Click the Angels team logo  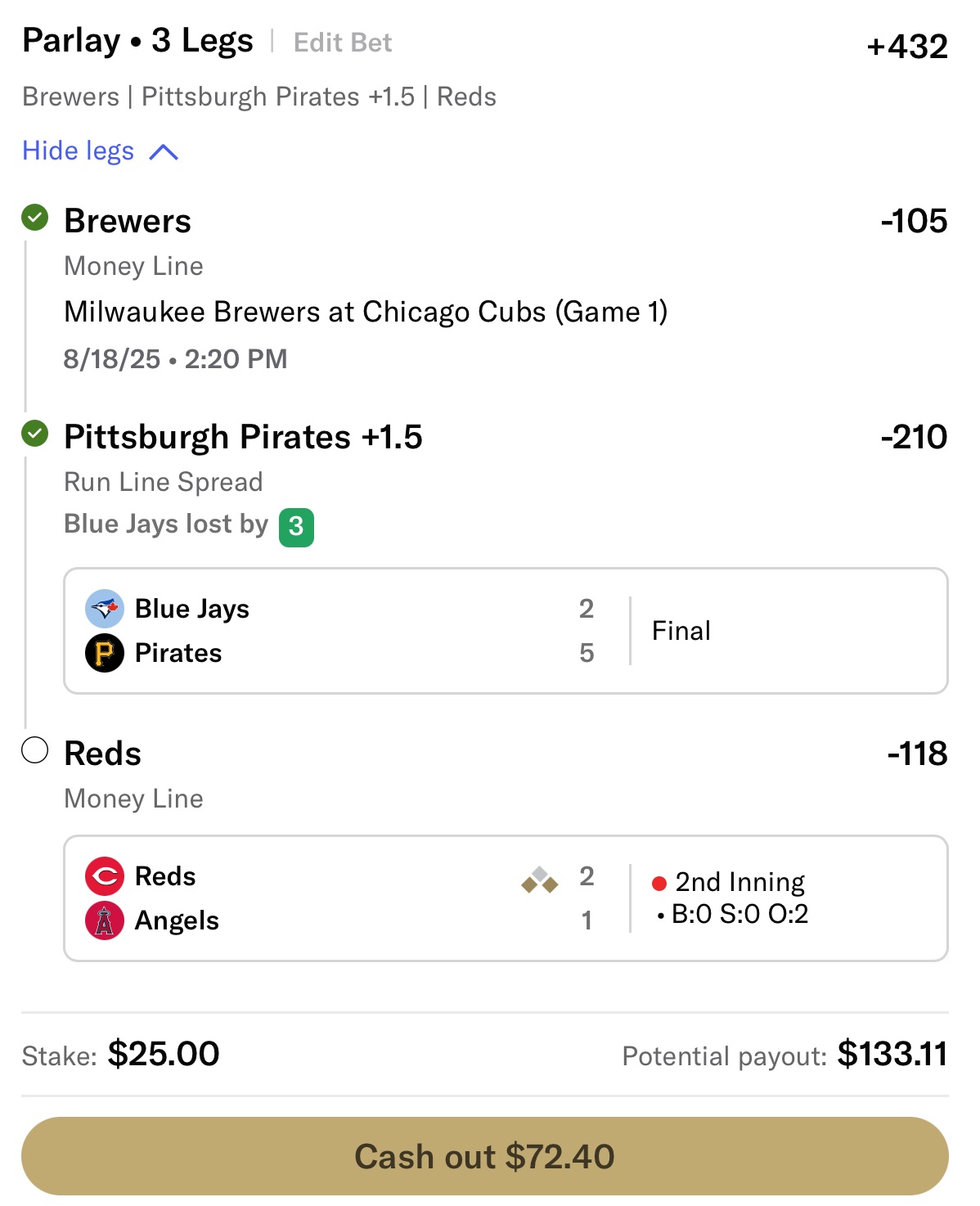tap(105, 920)
